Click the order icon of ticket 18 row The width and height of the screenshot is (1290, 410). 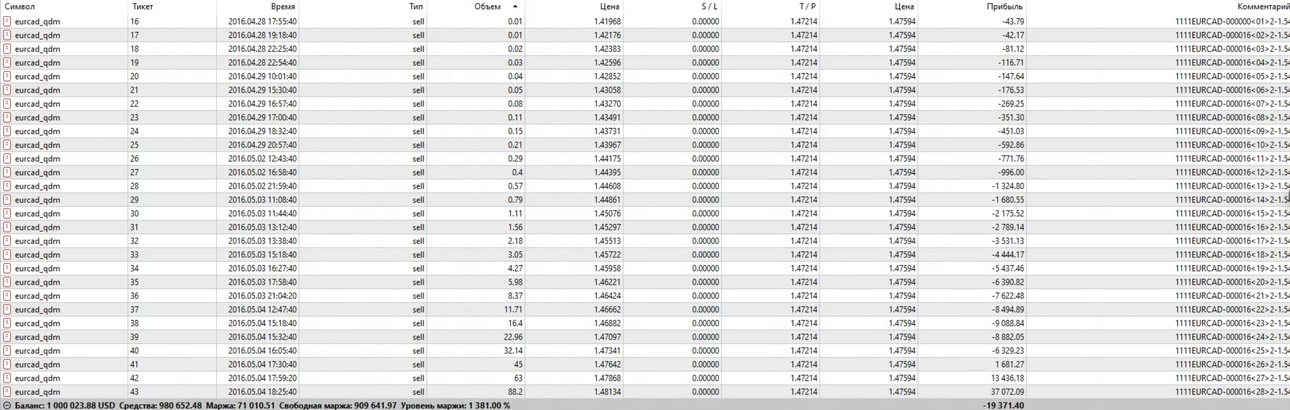pyautogui.click(x=8, y=48)
